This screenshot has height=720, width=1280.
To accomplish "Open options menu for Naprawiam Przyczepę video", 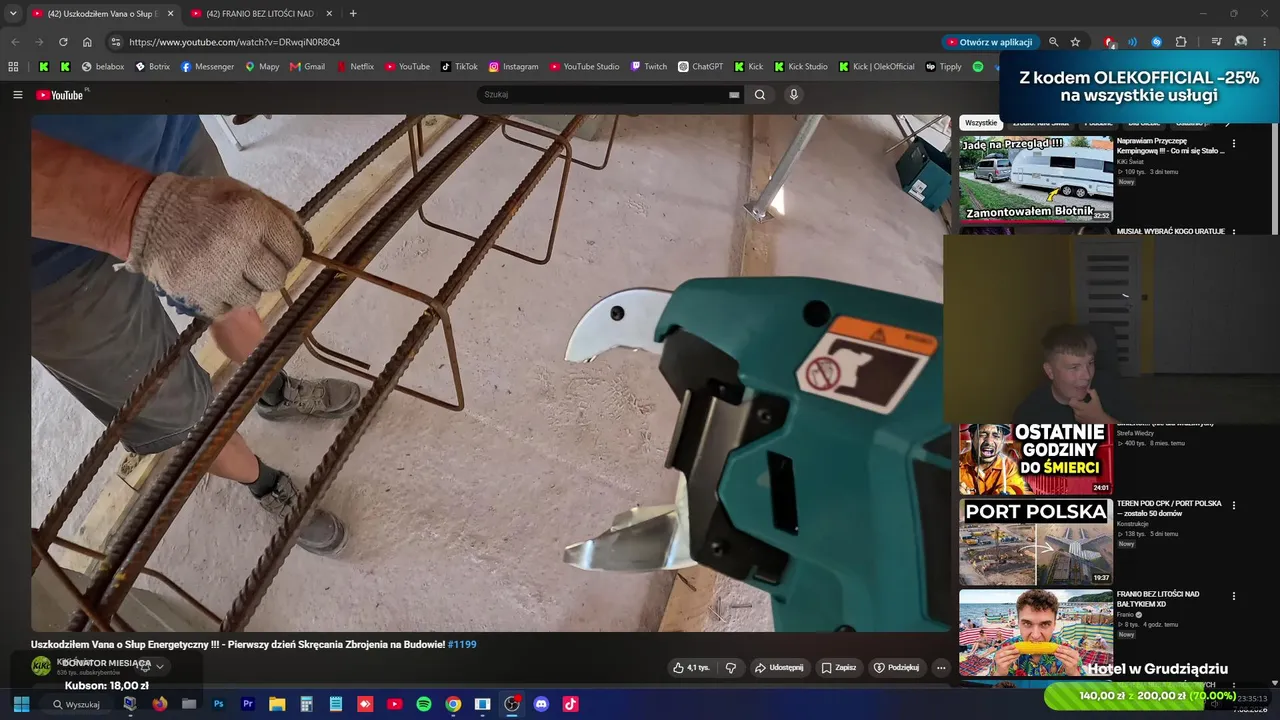I will click(x=1233, y=144).
